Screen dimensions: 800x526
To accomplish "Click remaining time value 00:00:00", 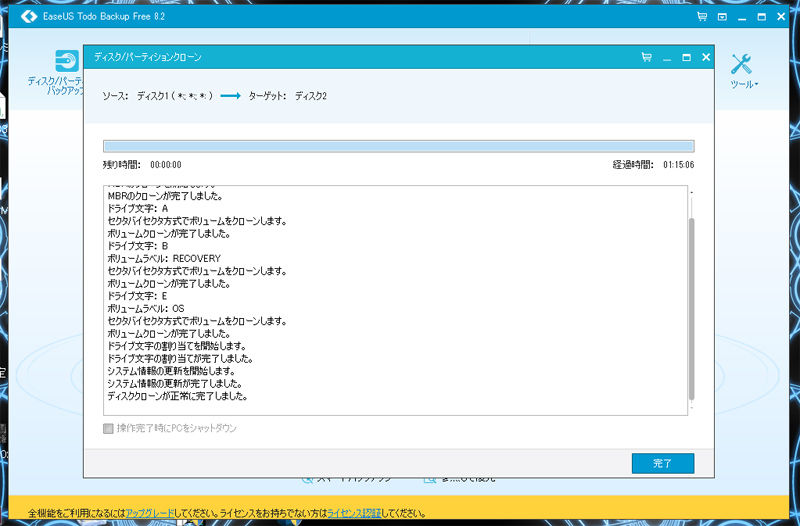I will [x=166, y=165].
